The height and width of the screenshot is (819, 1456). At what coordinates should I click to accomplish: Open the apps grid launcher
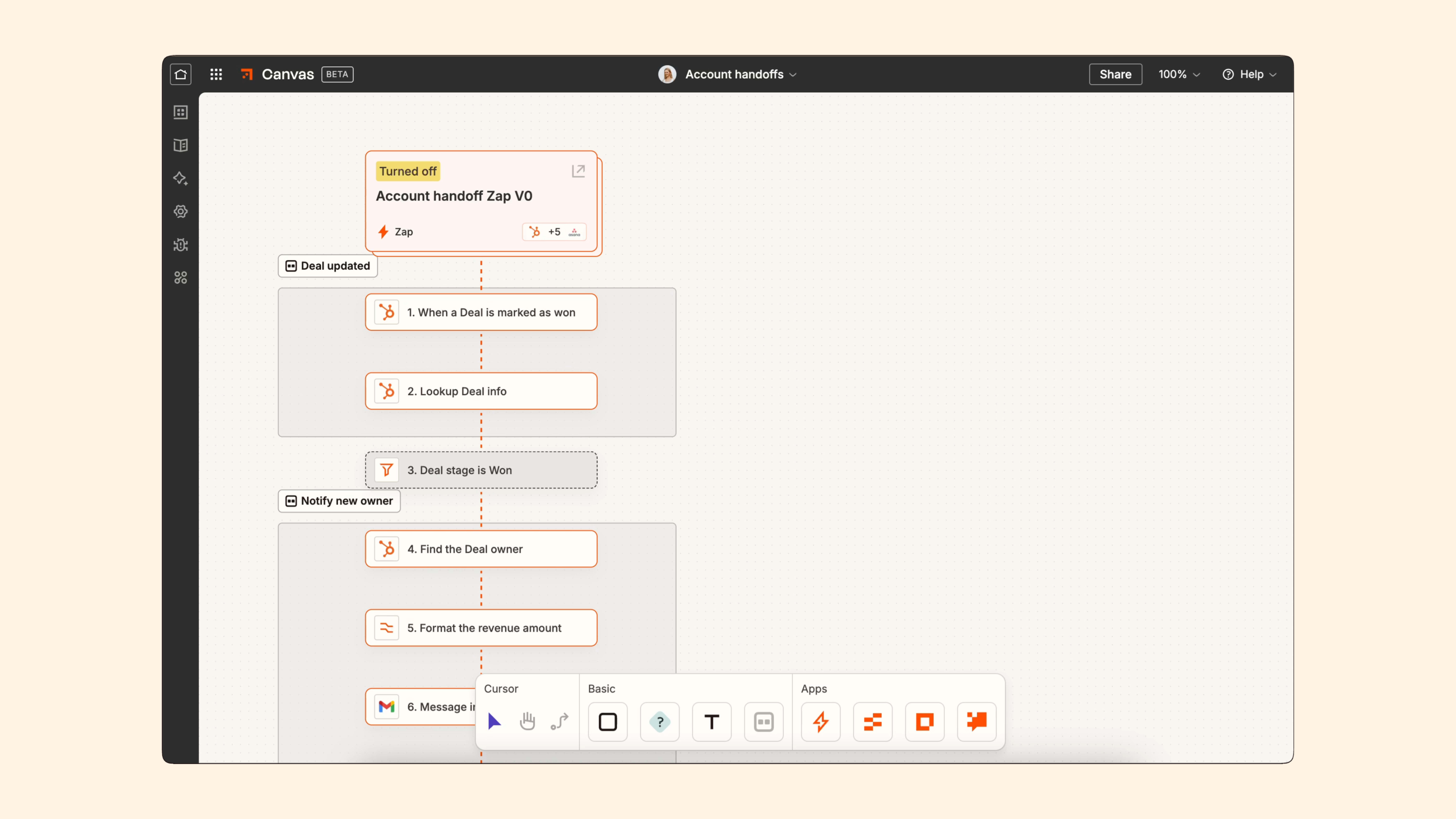click(216, 74)
